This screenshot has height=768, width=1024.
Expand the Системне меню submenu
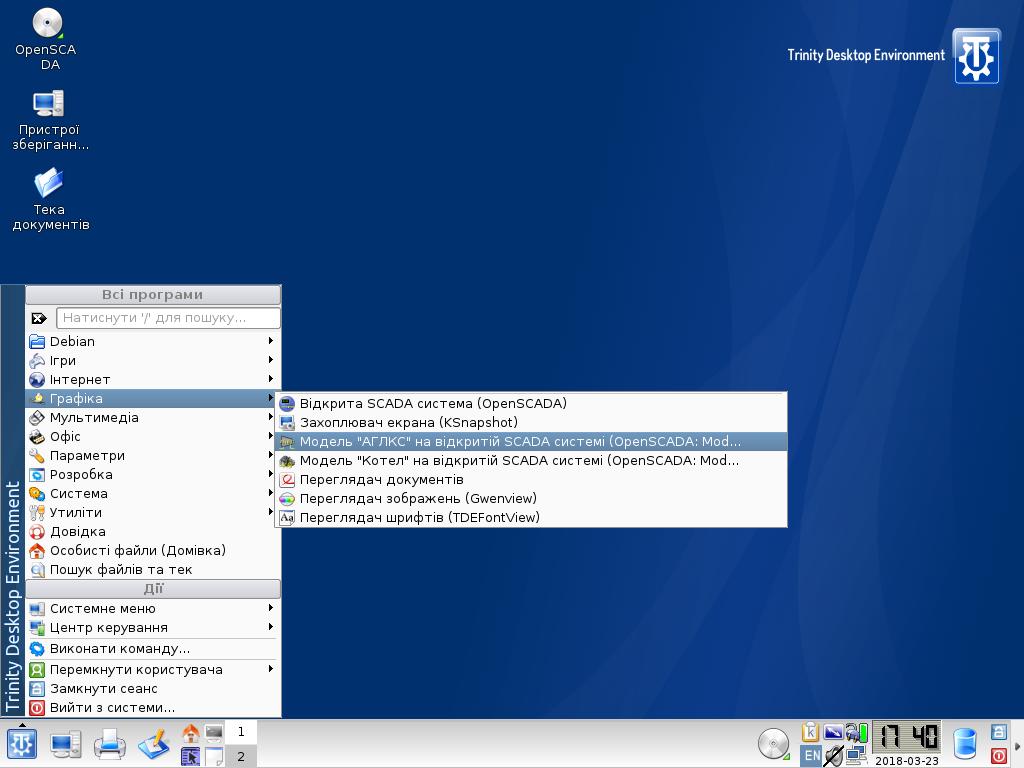[150, 608]
